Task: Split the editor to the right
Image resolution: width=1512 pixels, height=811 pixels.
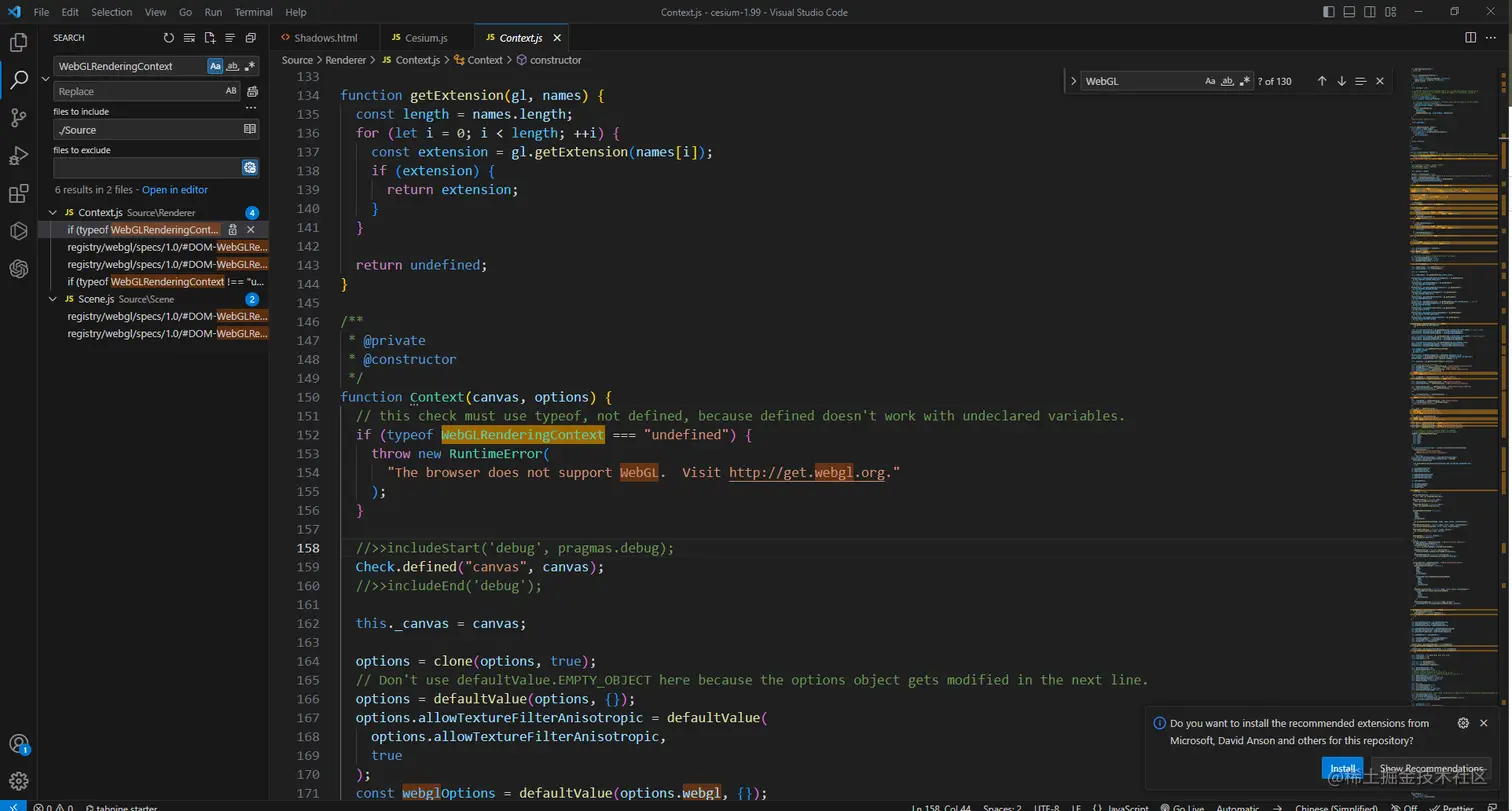Action: pos(1471,38)
